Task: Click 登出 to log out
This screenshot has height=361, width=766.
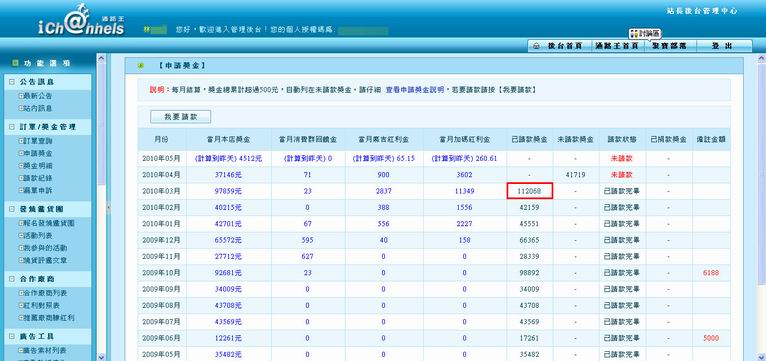Action: (x=722, y=46)
